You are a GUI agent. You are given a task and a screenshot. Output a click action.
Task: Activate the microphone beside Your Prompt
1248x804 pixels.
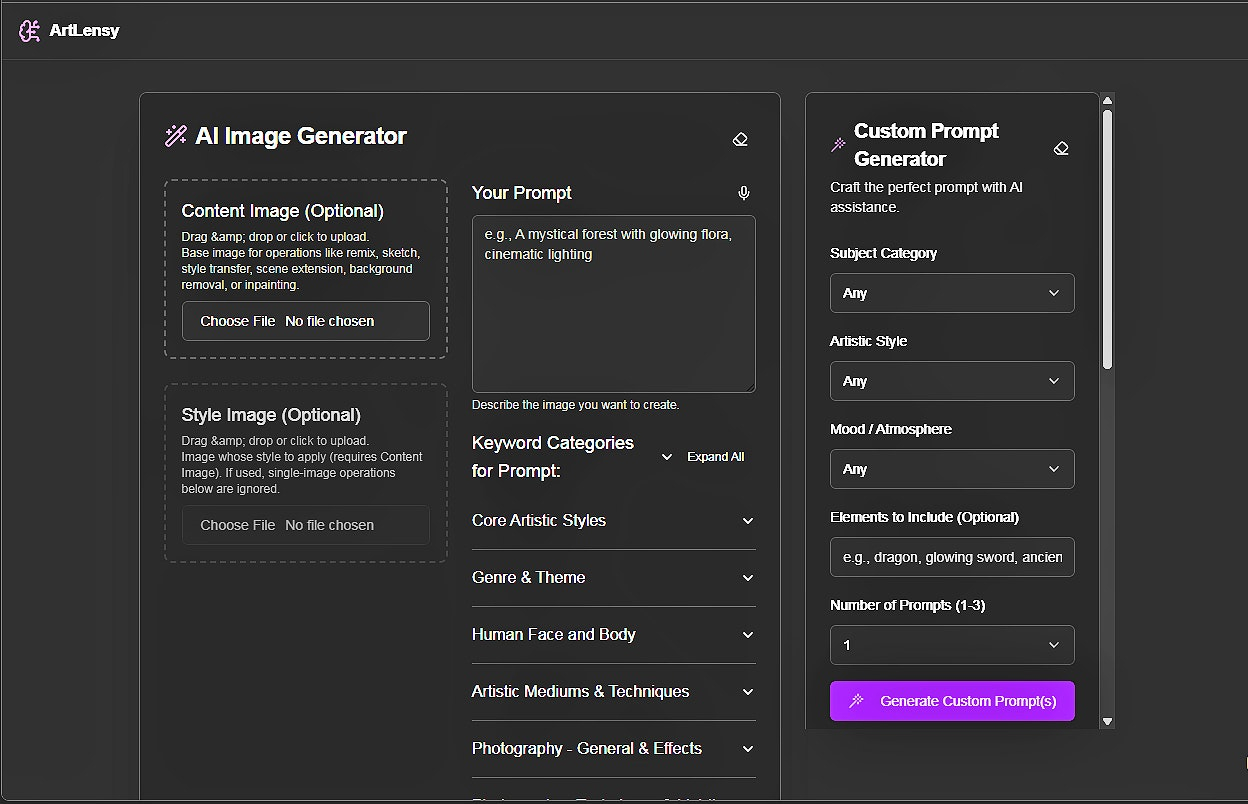click(743, 193)
